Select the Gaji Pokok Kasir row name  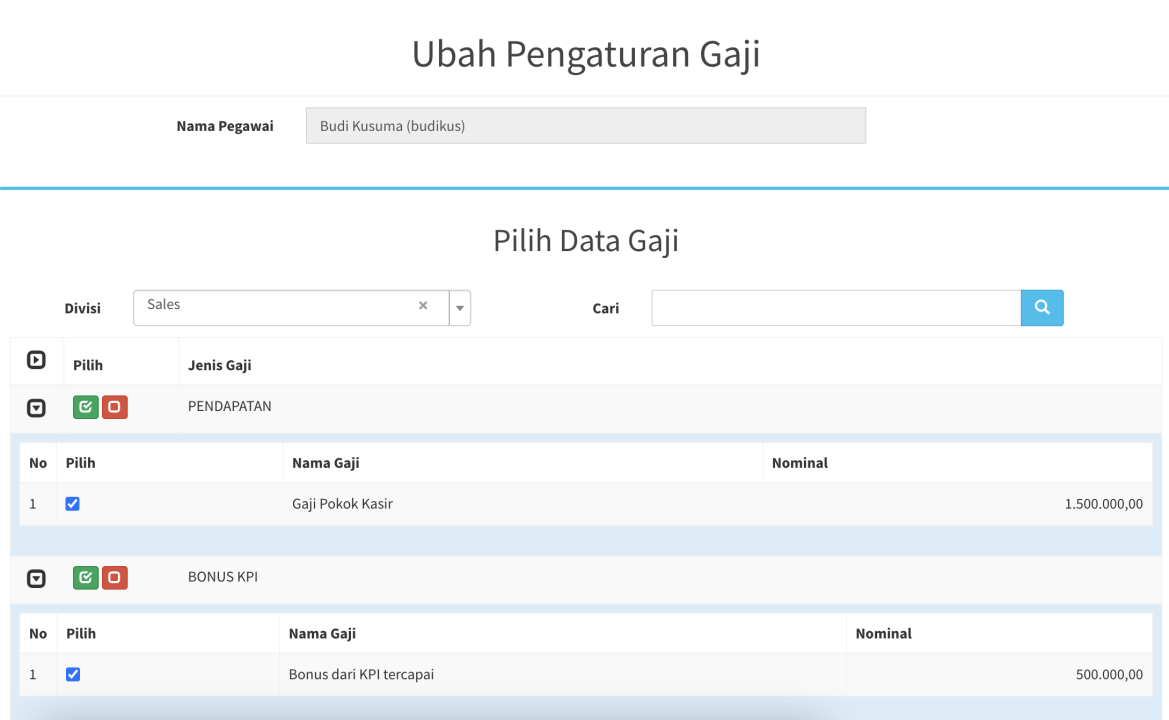[x=342, y=504]
